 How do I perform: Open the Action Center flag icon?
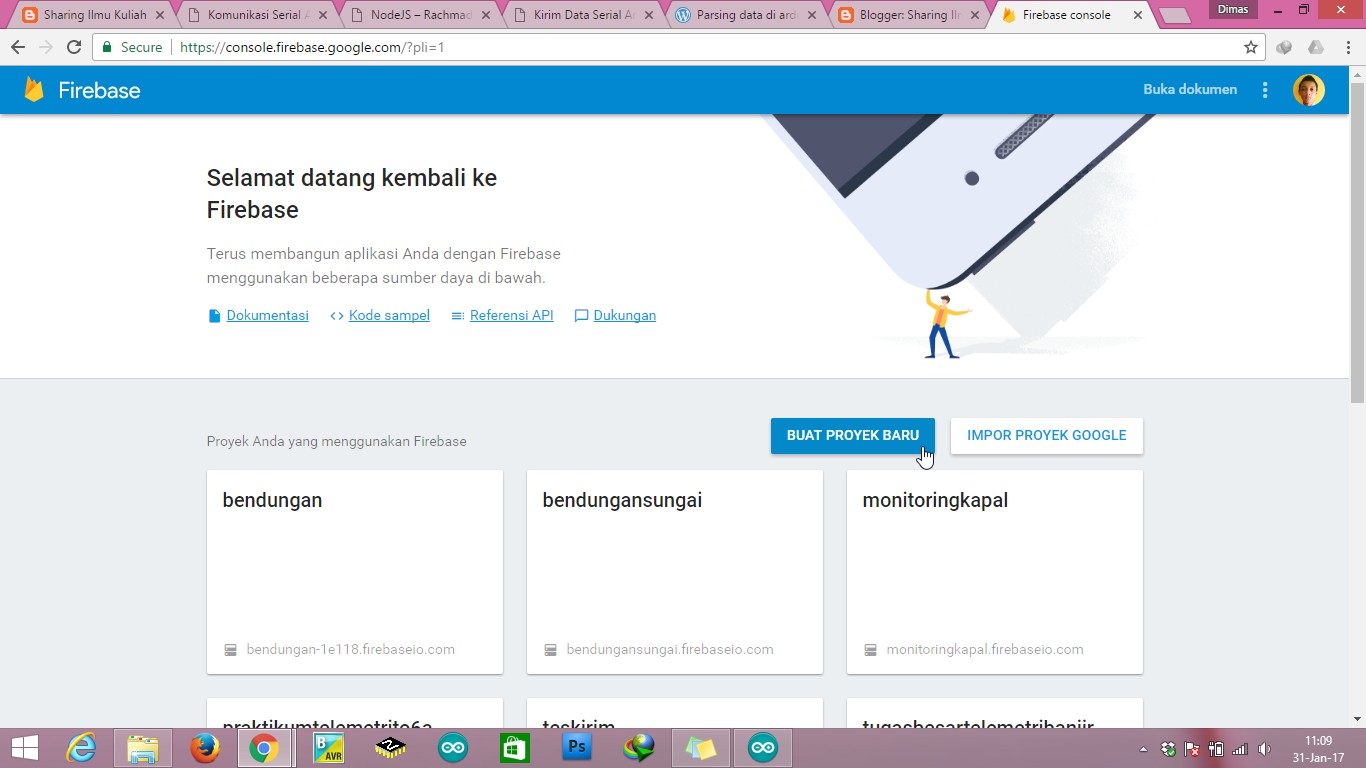(1191, 749)
